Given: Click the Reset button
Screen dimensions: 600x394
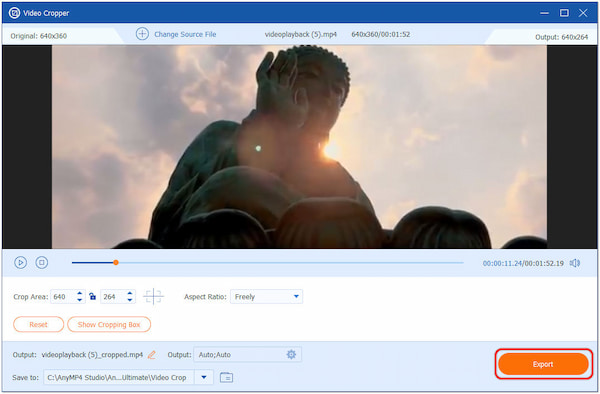Looking at the screenshot, I should click(x=38, y=324).
